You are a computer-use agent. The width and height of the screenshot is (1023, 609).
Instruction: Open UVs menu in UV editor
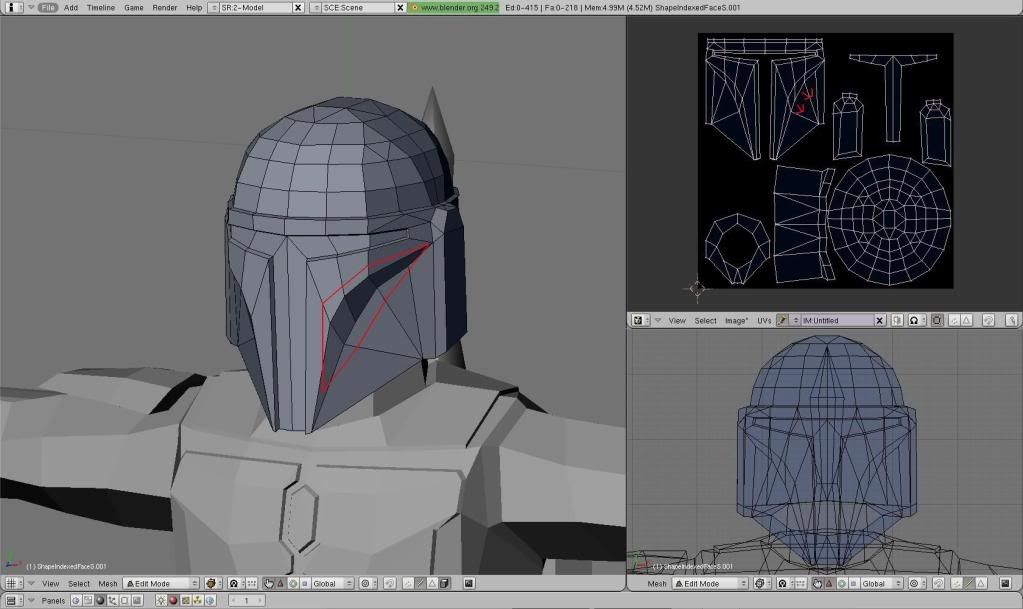coord(764,320)
